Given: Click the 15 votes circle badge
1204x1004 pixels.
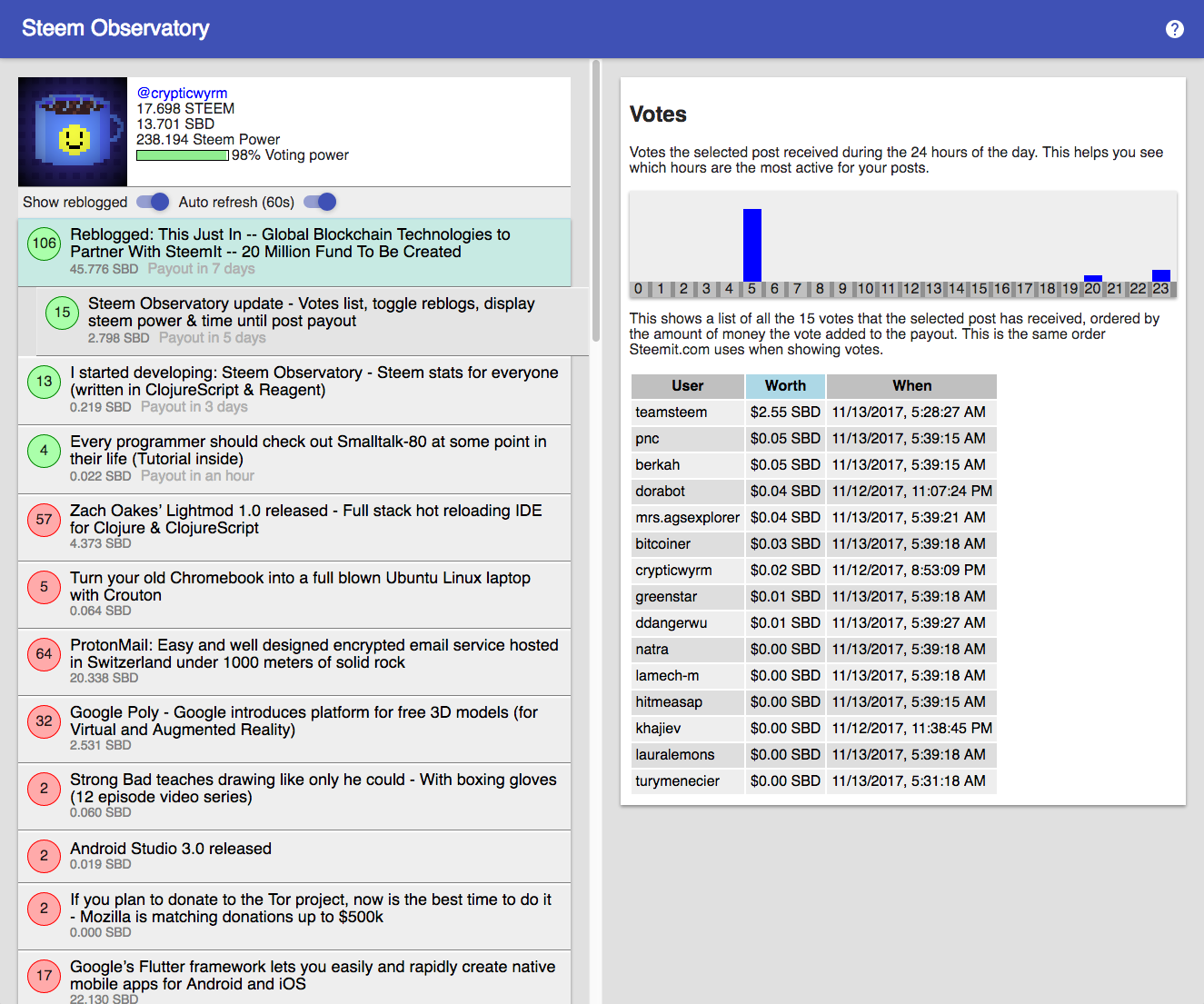Looking at the screenshot, I should [62, 313].
